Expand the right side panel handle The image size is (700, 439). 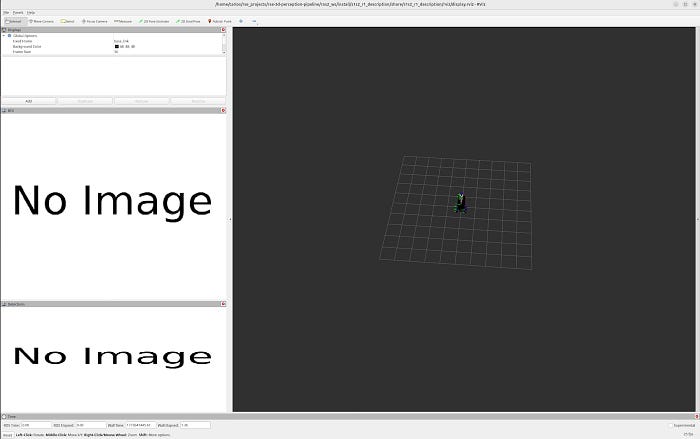tap(697, 219)
